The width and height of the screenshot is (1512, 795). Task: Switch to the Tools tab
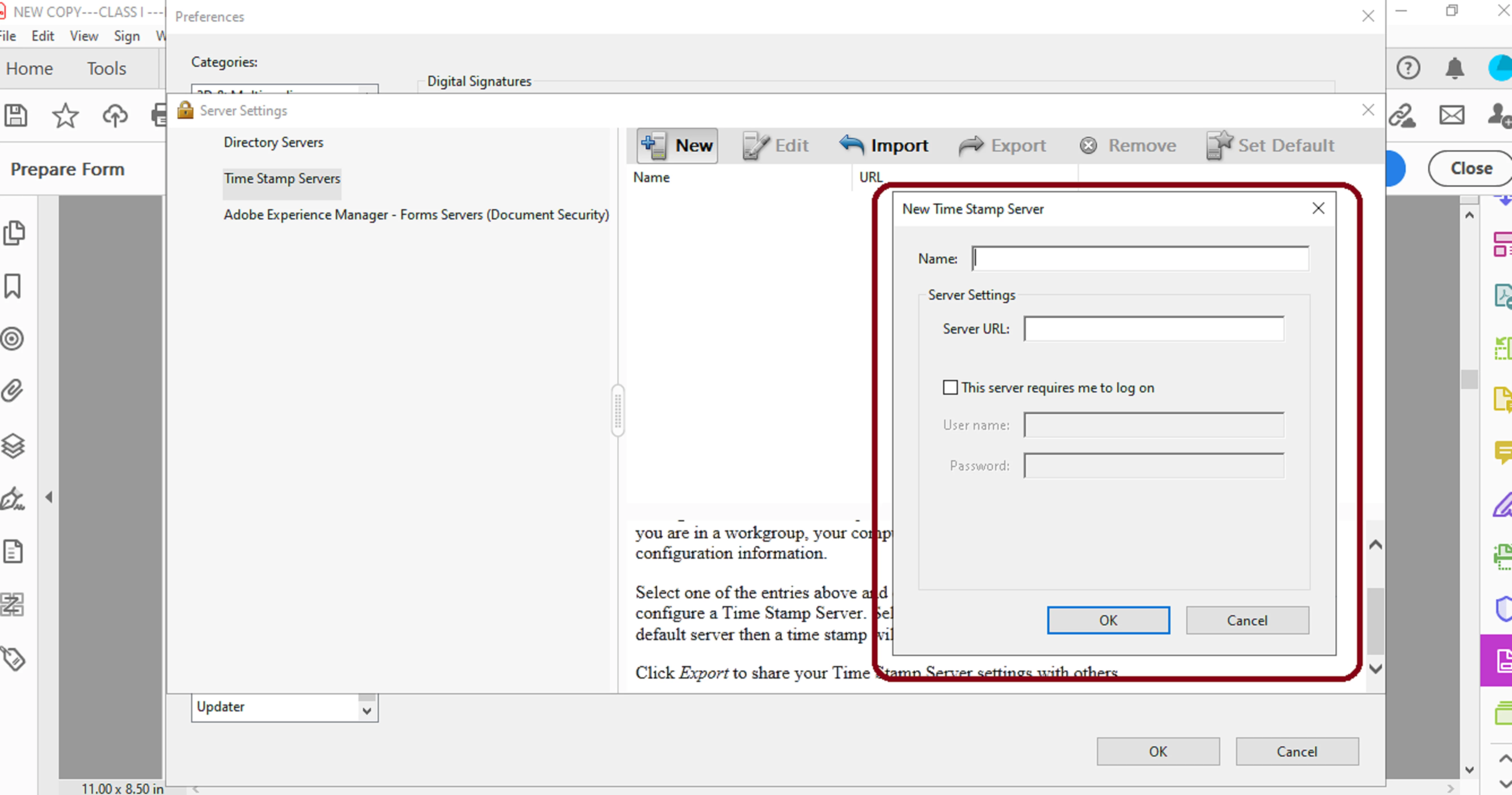coord(106,69)
